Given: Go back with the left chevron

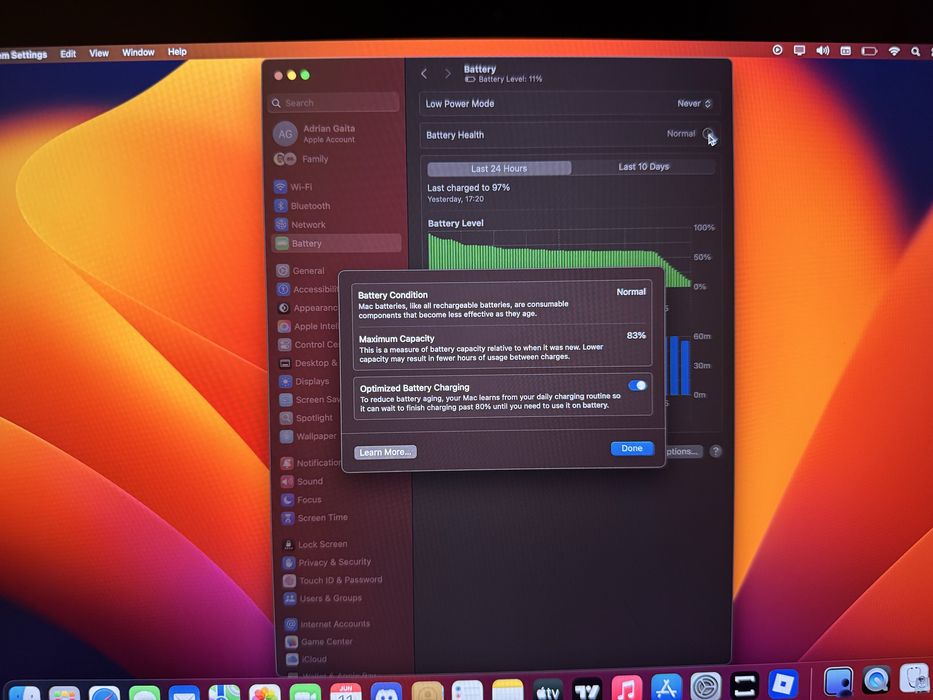Looking at the screenshot, I should tap(424, 74).
